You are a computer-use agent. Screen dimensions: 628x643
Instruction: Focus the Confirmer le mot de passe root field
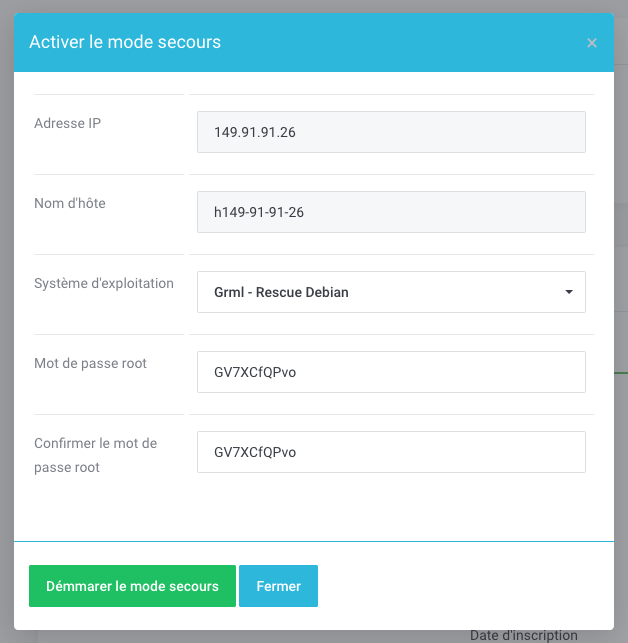pyautogui.click(x=391, y=452)
